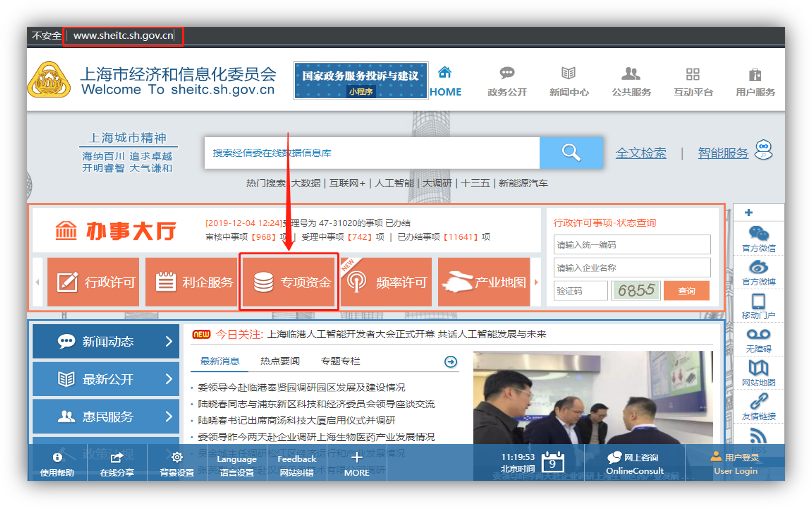Switch to the 热点要闻 news tab

282,361
